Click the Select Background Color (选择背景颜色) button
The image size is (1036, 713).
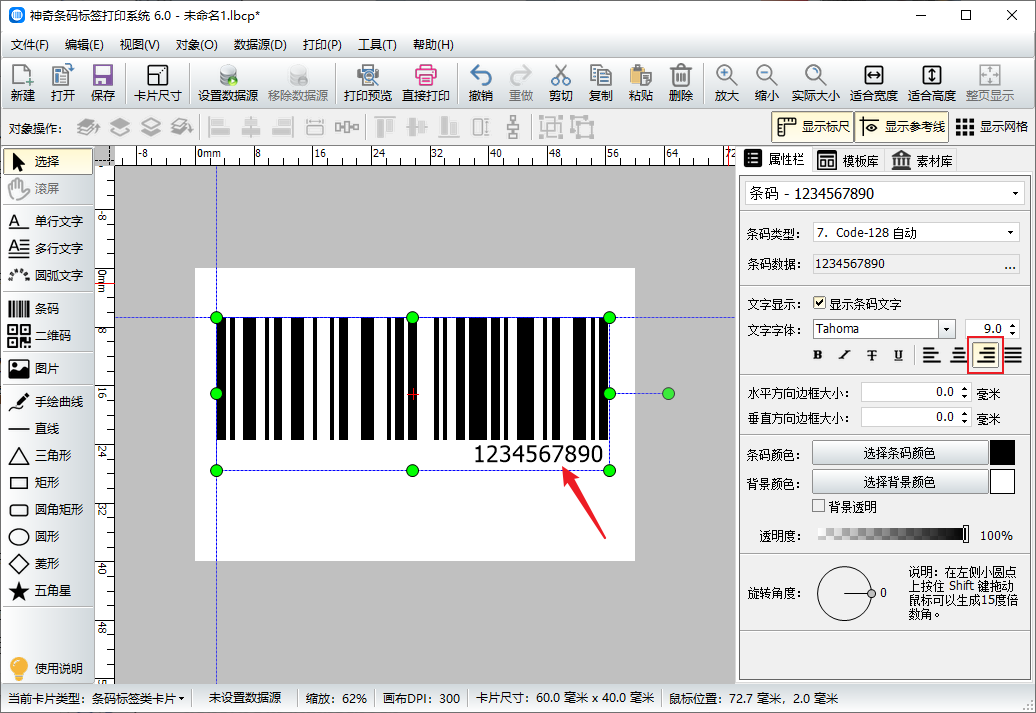[x=899, y=482]
